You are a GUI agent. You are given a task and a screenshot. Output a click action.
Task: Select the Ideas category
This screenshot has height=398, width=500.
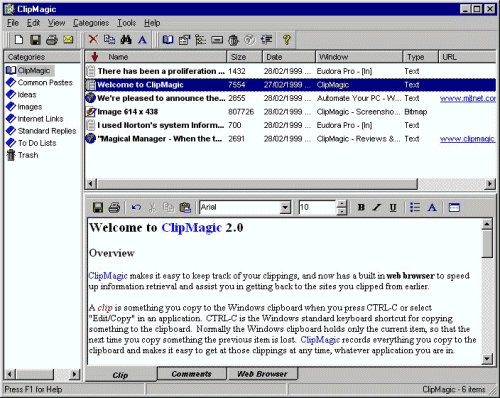tap(21, 95)
